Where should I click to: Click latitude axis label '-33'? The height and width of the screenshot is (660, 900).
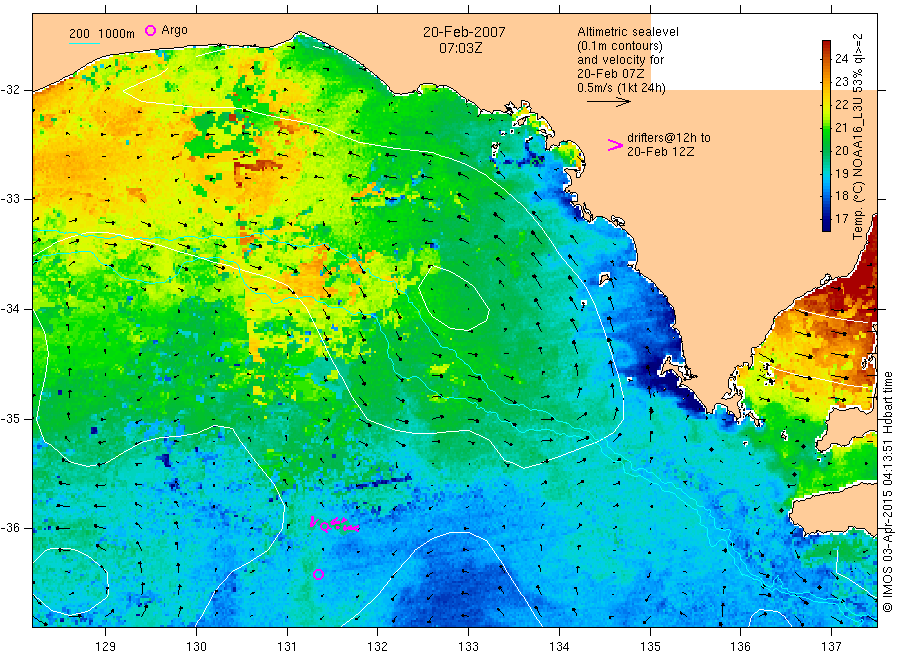click(x=11, y=199)
